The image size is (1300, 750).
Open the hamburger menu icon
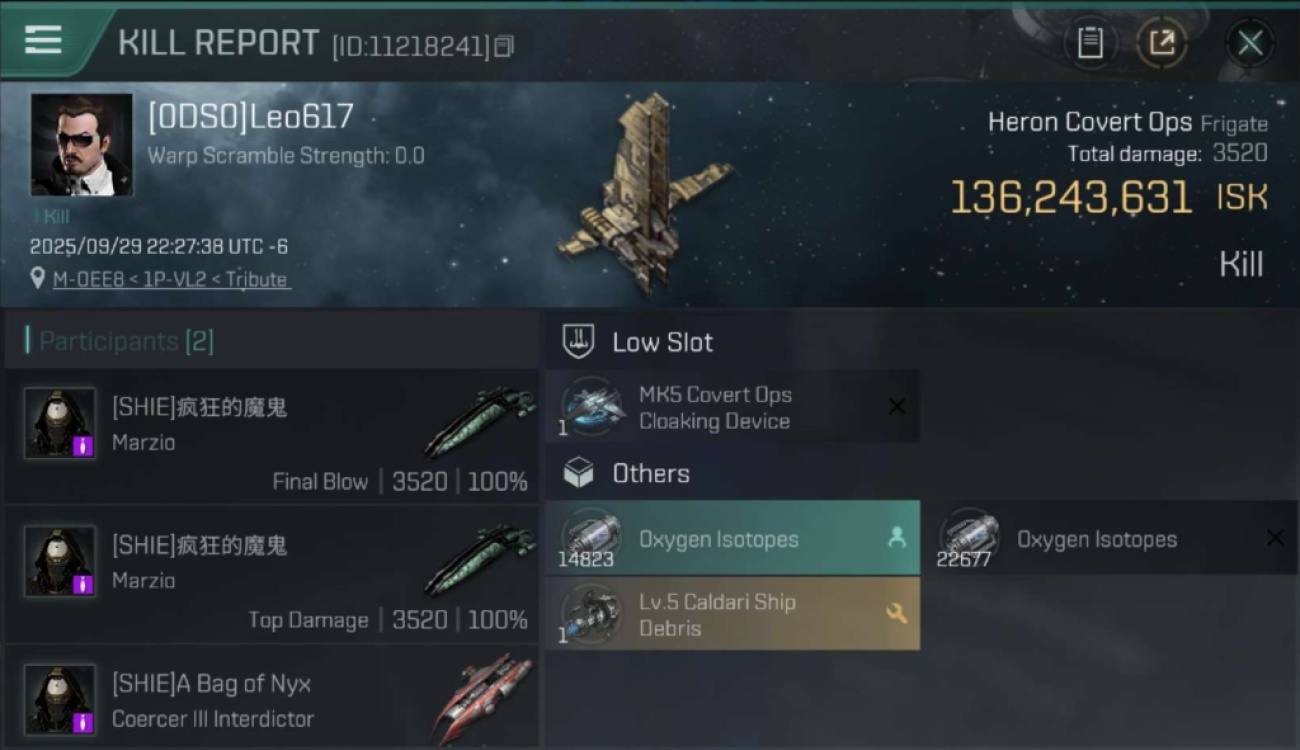point(43,40)
